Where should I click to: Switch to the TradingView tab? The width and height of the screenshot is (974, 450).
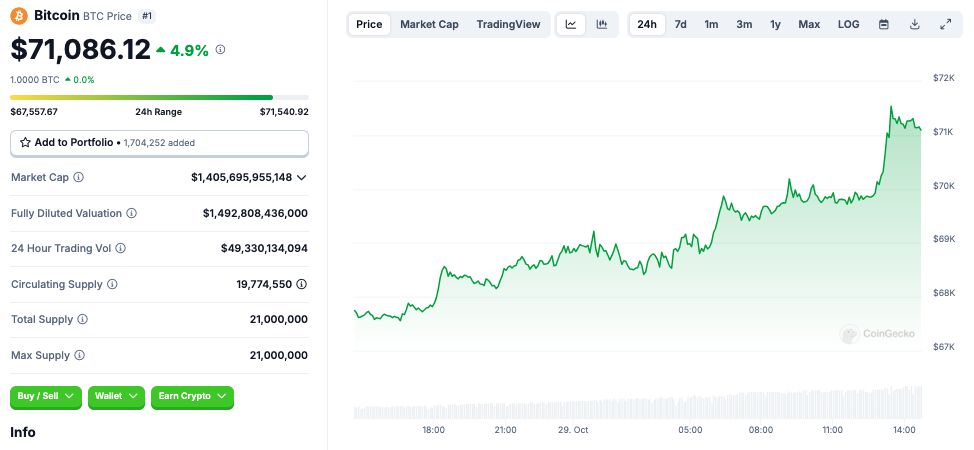tap(508, 24)
